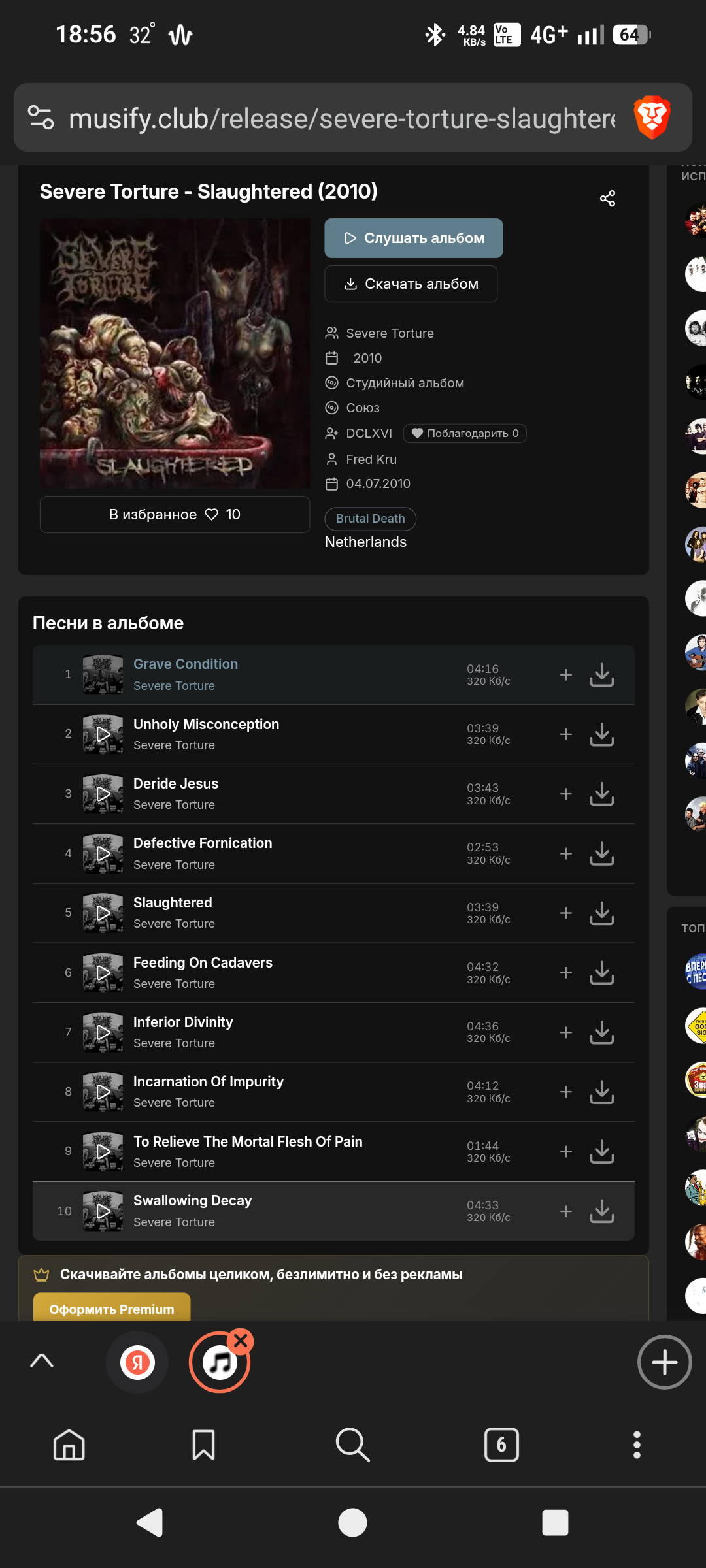Click Слушать альбом button

coord(414,238)
